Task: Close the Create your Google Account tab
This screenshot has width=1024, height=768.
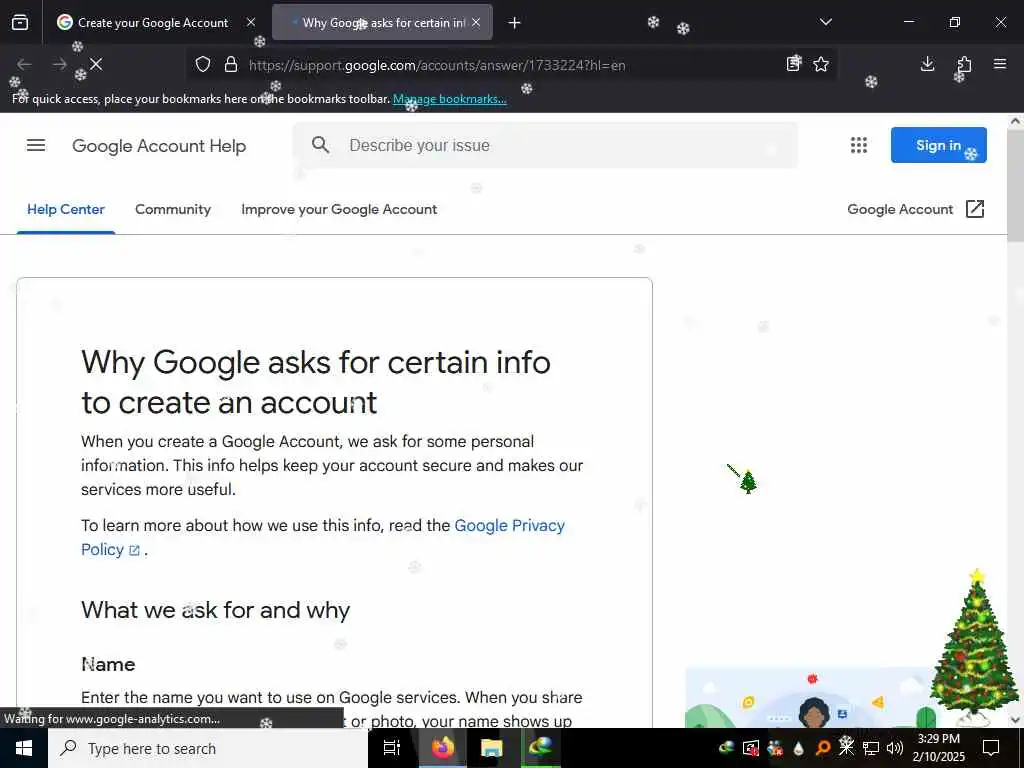Action: (251, 23)
